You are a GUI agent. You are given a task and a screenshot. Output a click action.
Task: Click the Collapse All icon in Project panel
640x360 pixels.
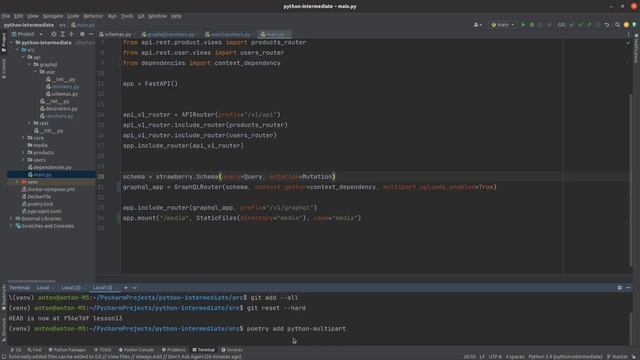coord(71,34)
